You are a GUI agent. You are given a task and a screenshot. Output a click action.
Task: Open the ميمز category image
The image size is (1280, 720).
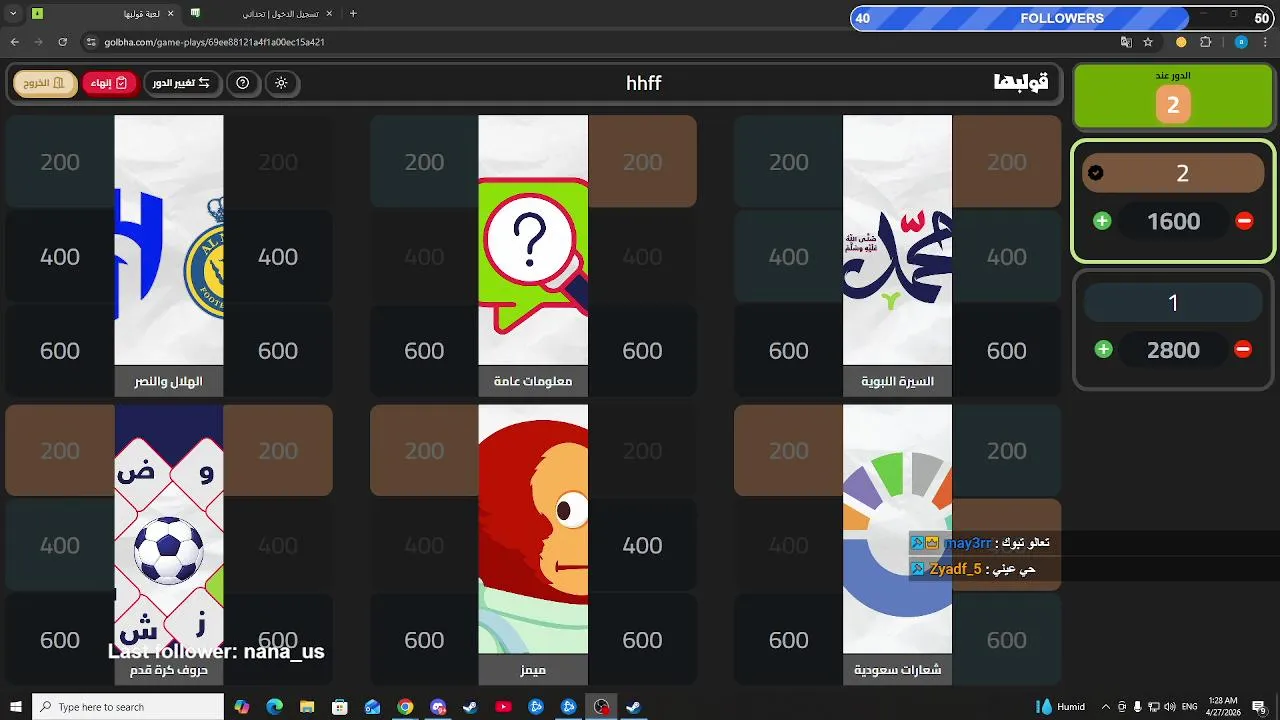tap(533, 529)
